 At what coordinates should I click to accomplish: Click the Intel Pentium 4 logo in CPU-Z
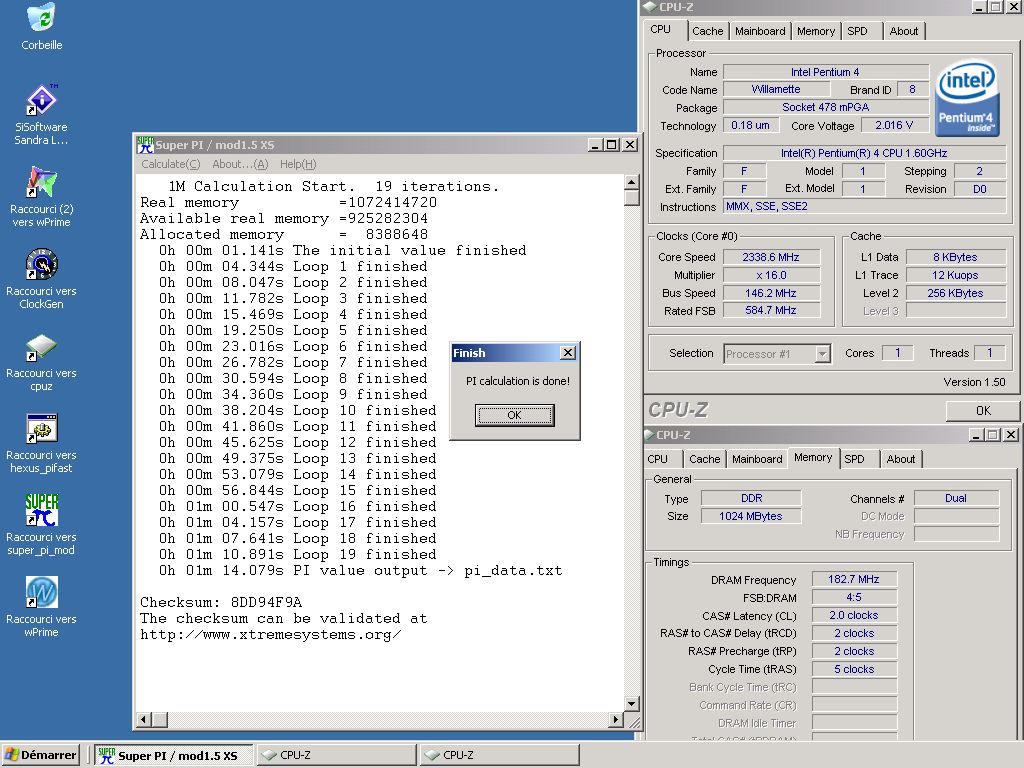pos(966,99)
